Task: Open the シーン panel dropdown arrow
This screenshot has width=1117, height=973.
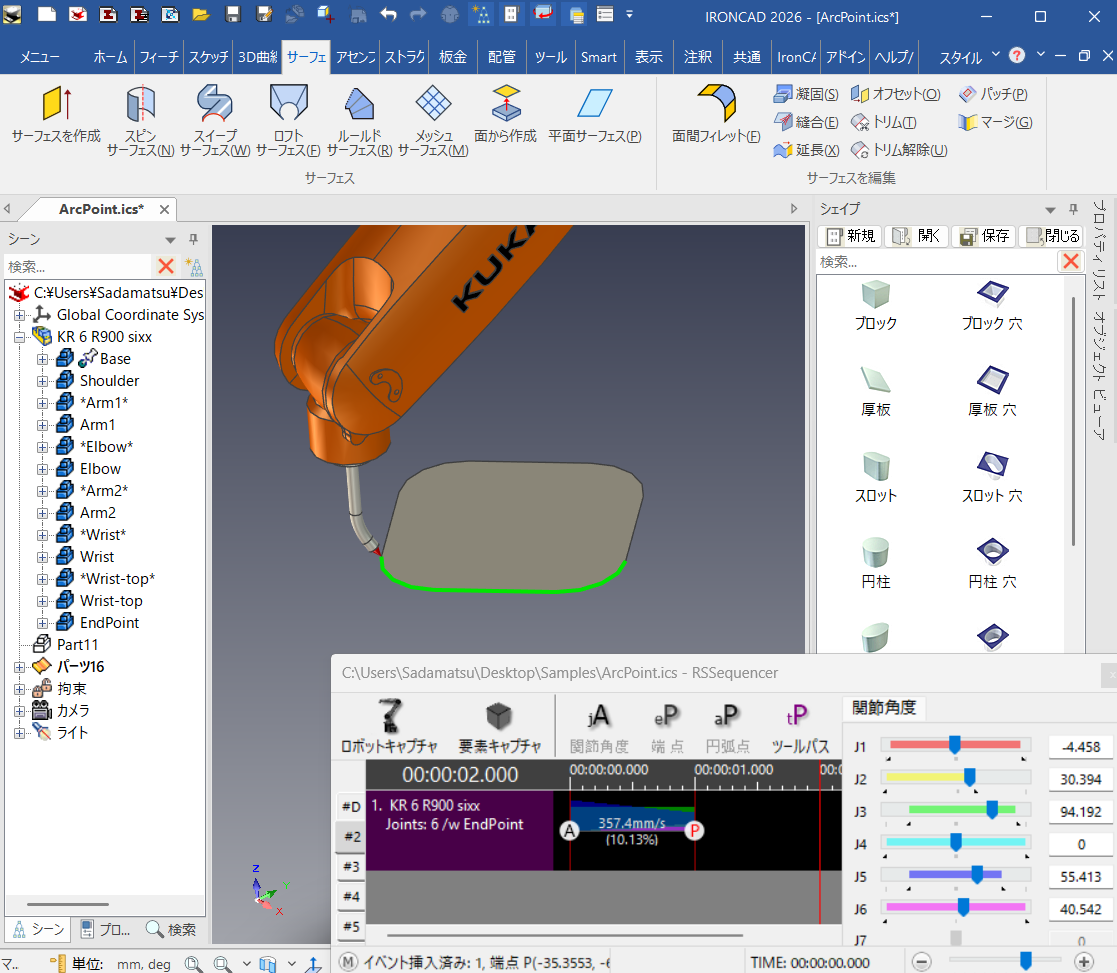Action: pos(170,239)
